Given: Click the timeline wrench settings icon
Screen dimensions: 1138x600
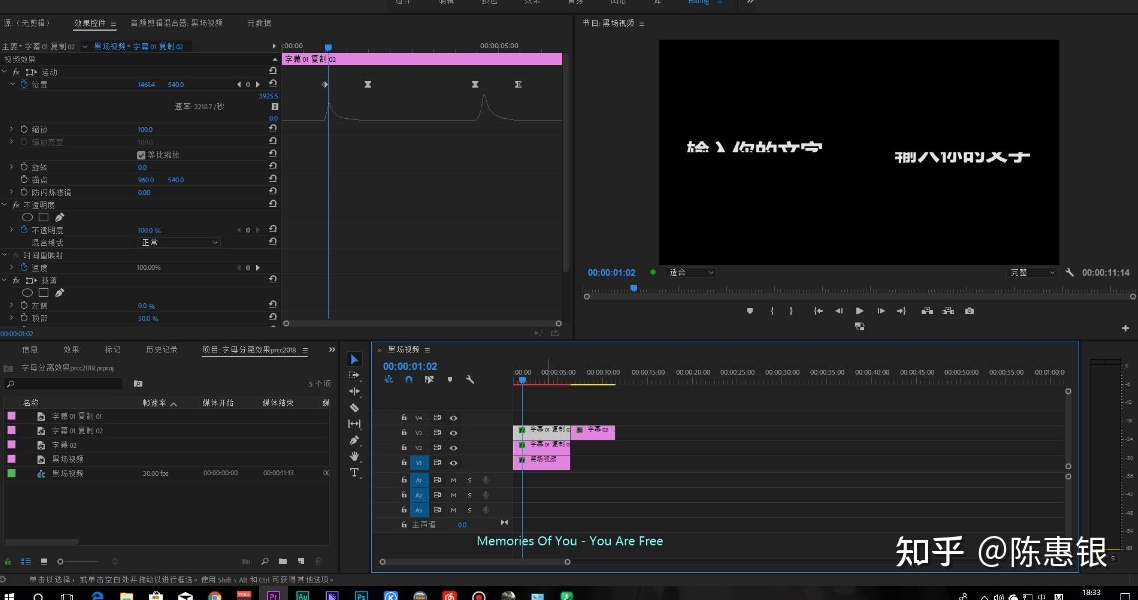Looking at the screenshot, I should [470, 379].
